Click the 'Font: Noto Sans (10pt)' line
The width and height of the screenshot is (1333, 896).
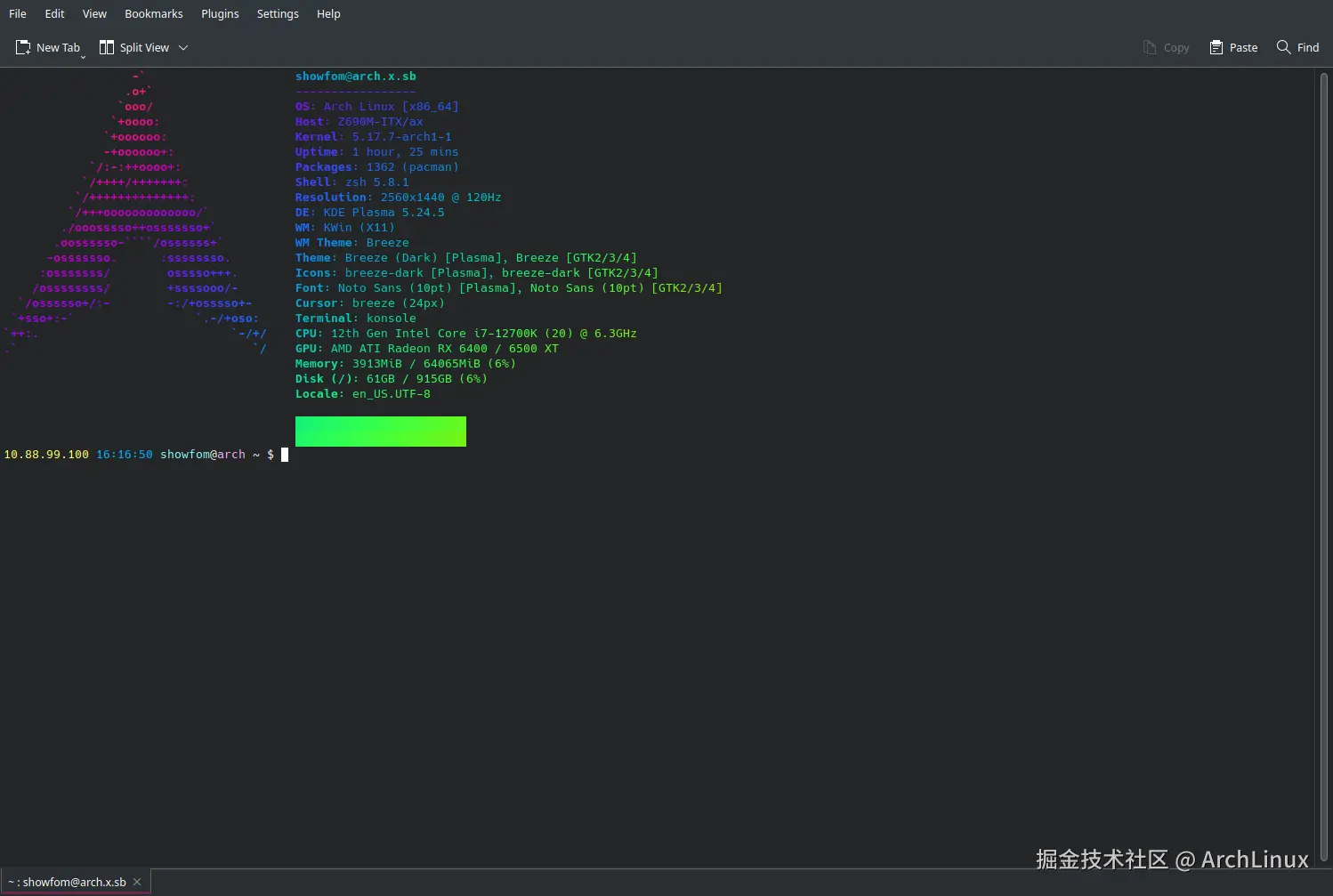[509, 288]
